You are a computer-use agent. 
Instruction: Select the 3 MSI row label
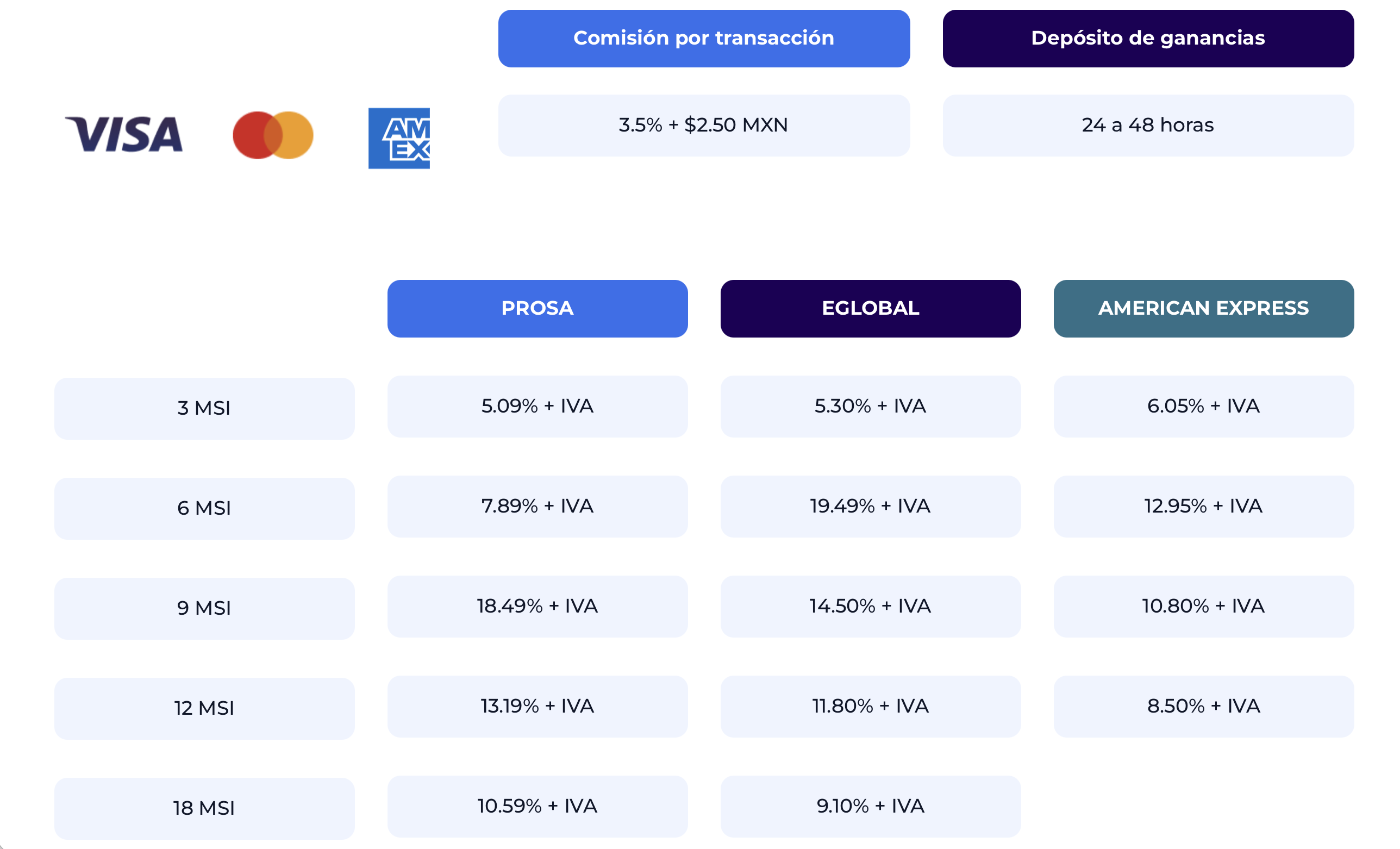pyautogui.click(x=204, y=408)
